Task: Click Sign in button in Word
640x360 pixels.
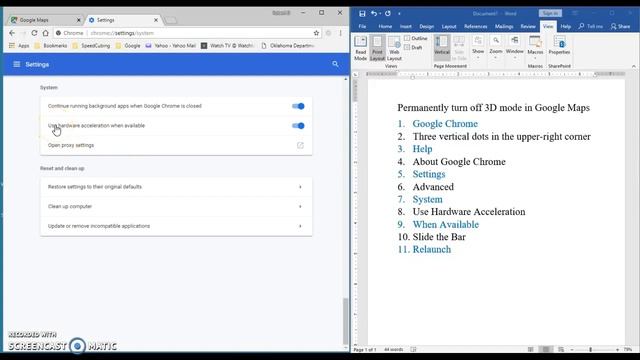Action: pos(550,13)
